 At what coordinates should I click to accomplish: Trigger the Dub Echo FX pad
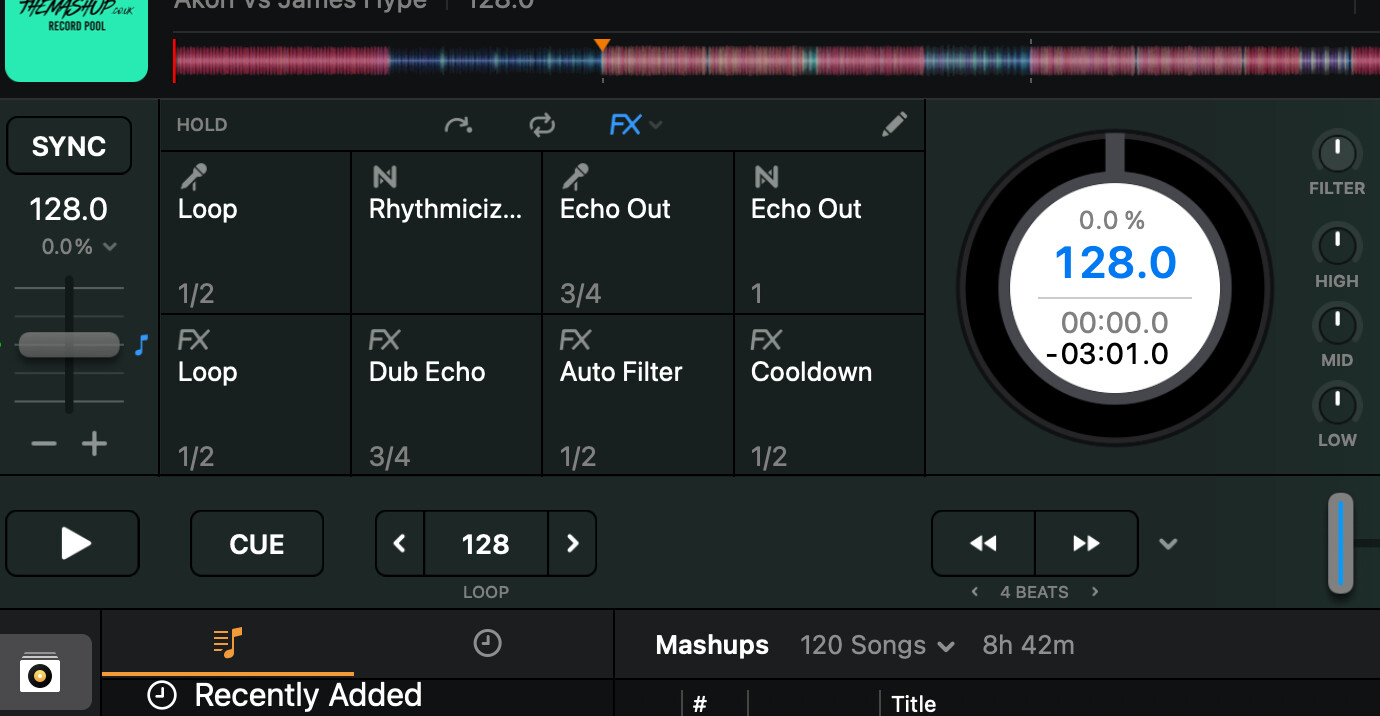[446, 395]
